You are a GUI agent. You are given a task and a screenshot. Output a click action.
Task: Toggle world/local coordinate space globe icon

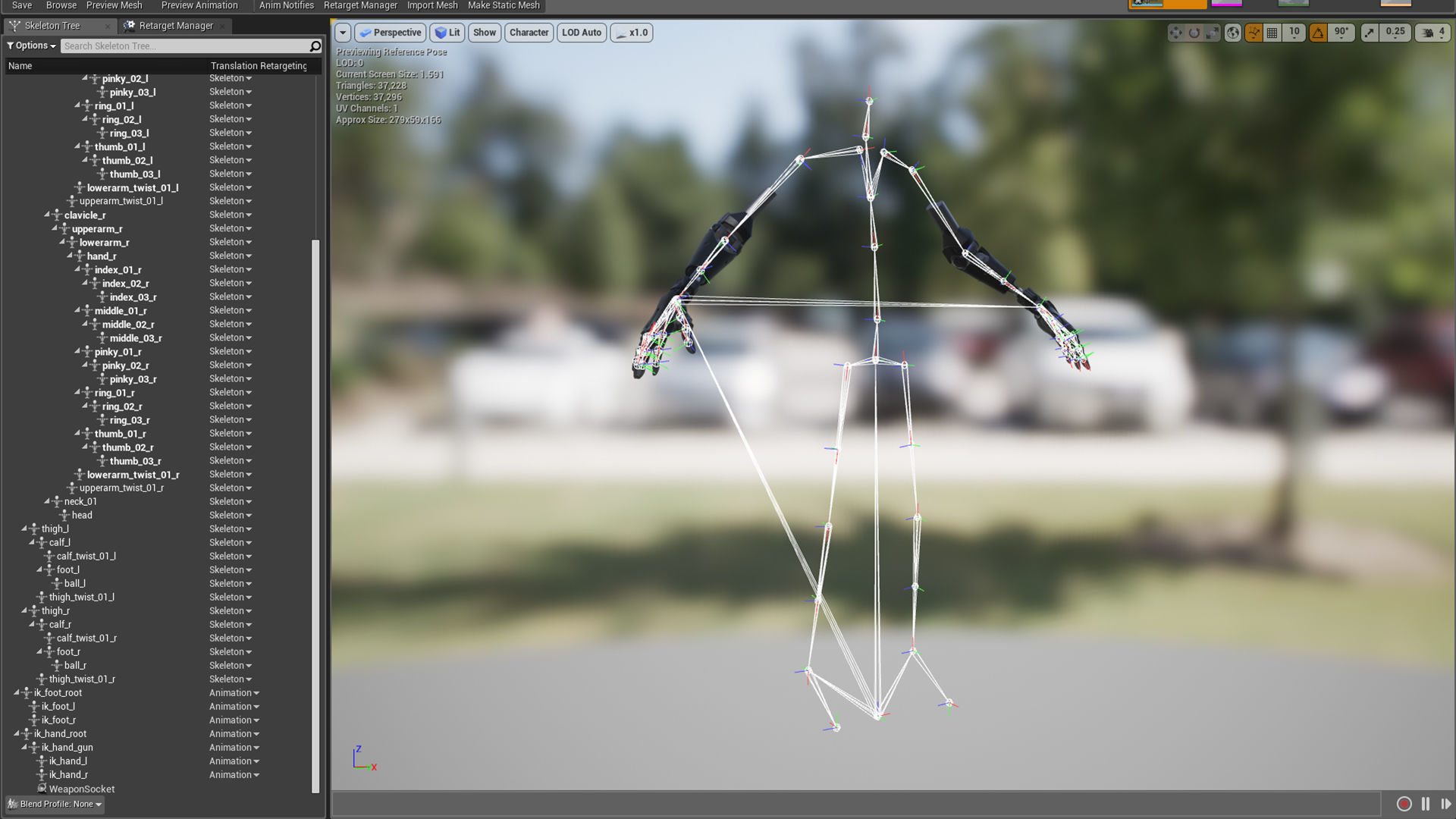1233,33
